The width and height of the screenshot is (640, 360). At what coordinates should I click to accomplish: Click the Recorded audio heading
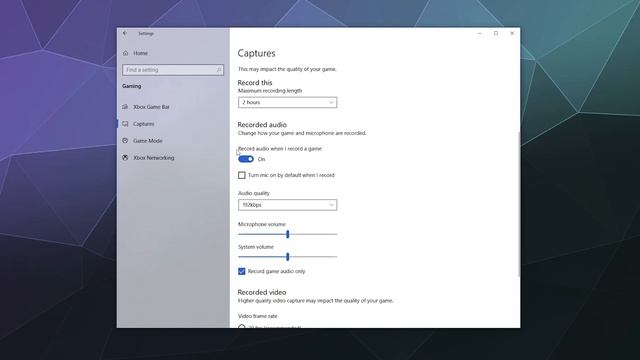262,124
